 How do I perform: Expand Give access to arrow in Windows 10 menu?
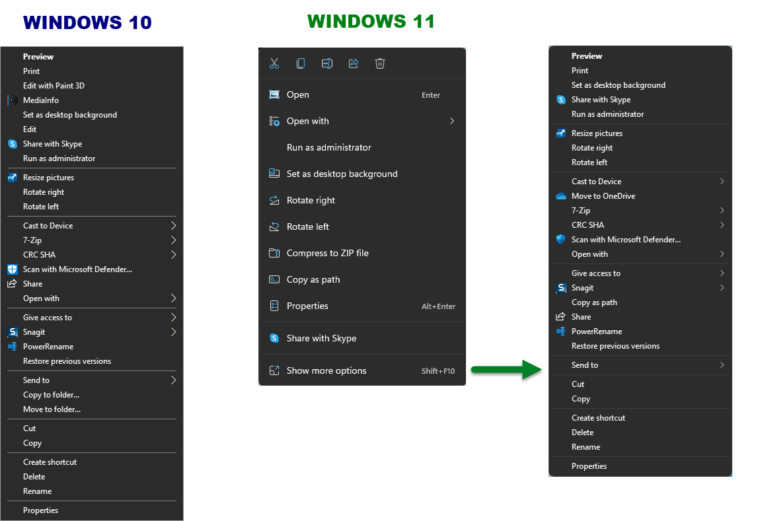tap(173, 317)
